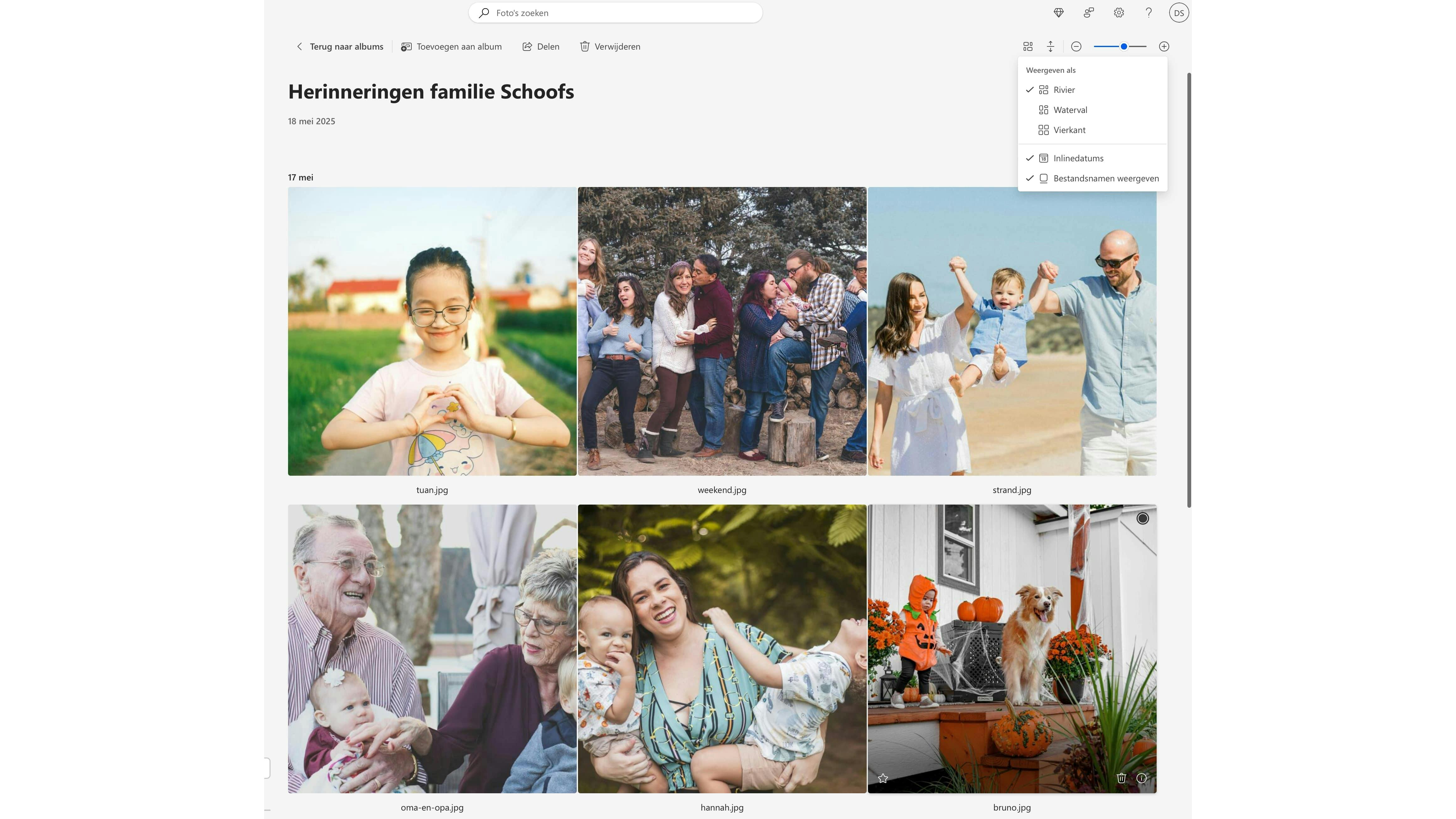Click the premium diamond icon
The width and height of the screenshot is (1456, 819).
(1059, 13)
